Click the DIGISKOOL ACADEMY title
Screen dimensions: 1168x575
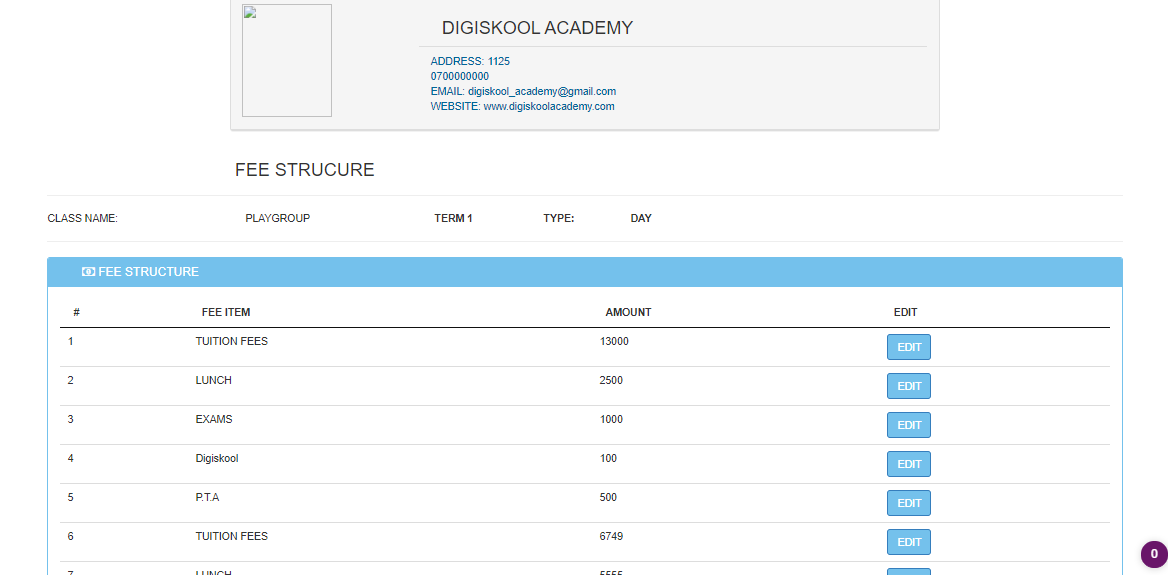pyautogui.click(x=537, y=28)
